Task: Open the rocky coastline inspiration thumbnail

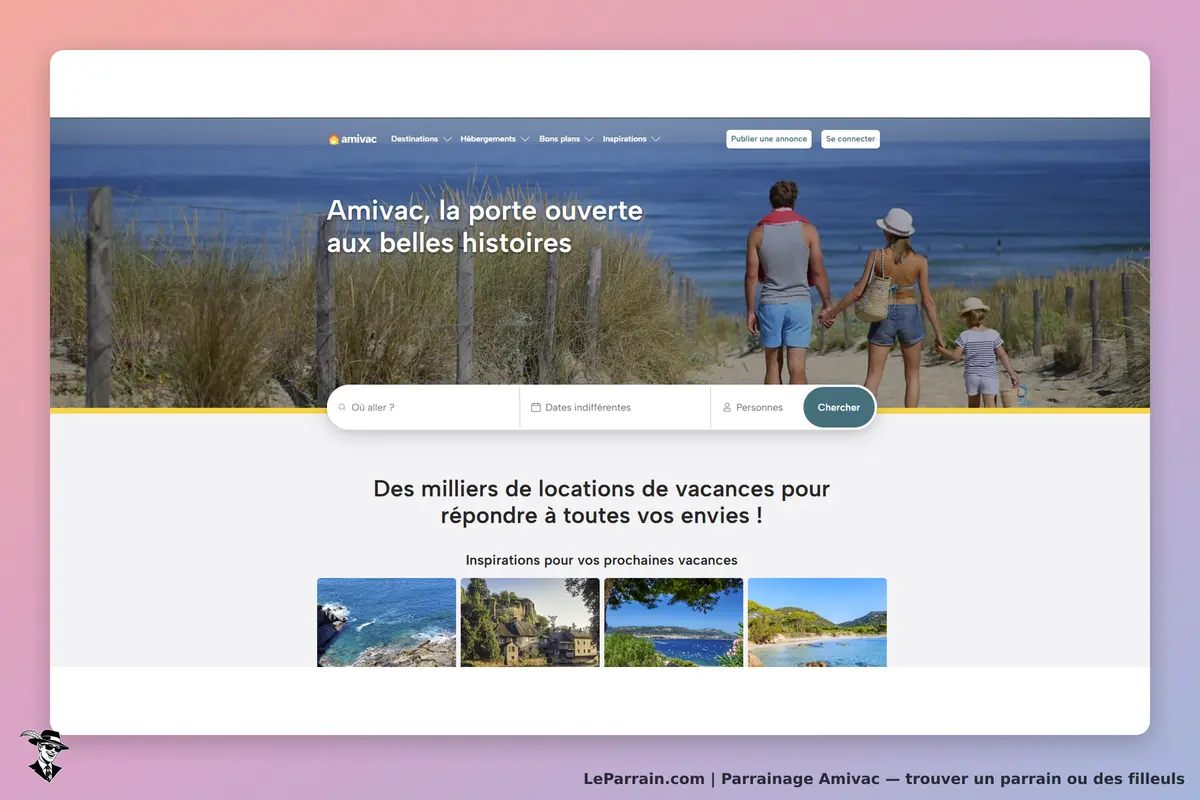Action: [387, 622]
